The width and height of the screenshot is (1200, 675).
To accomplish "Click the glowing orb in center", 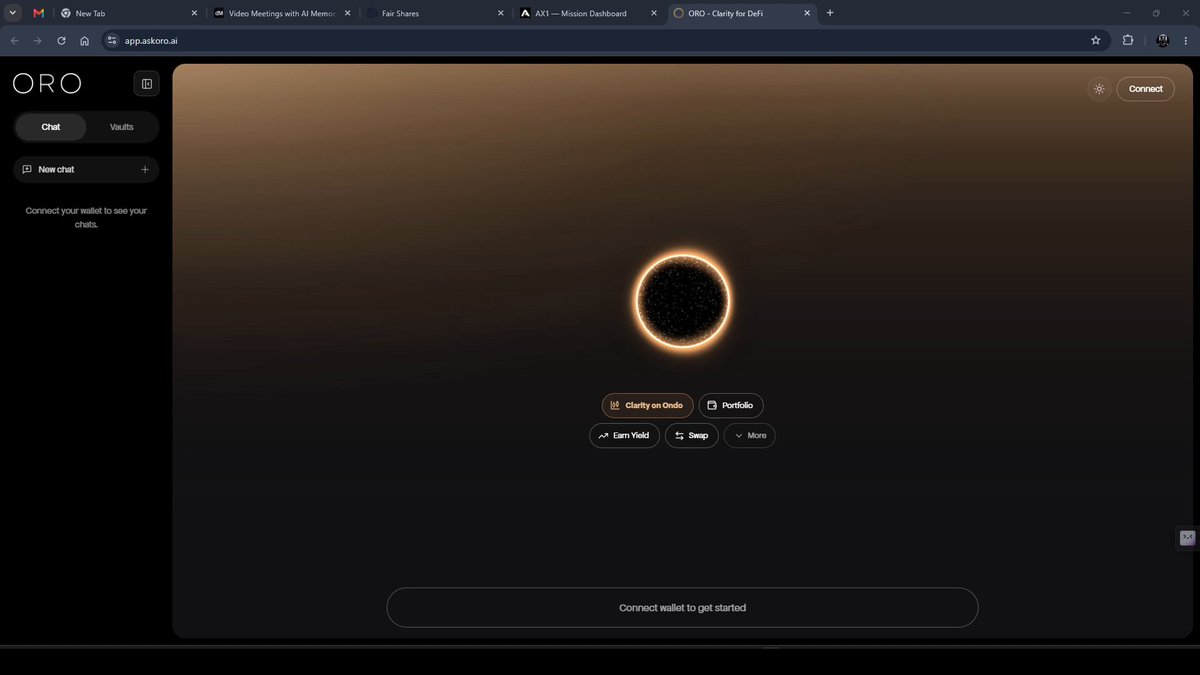I will 683,301.
